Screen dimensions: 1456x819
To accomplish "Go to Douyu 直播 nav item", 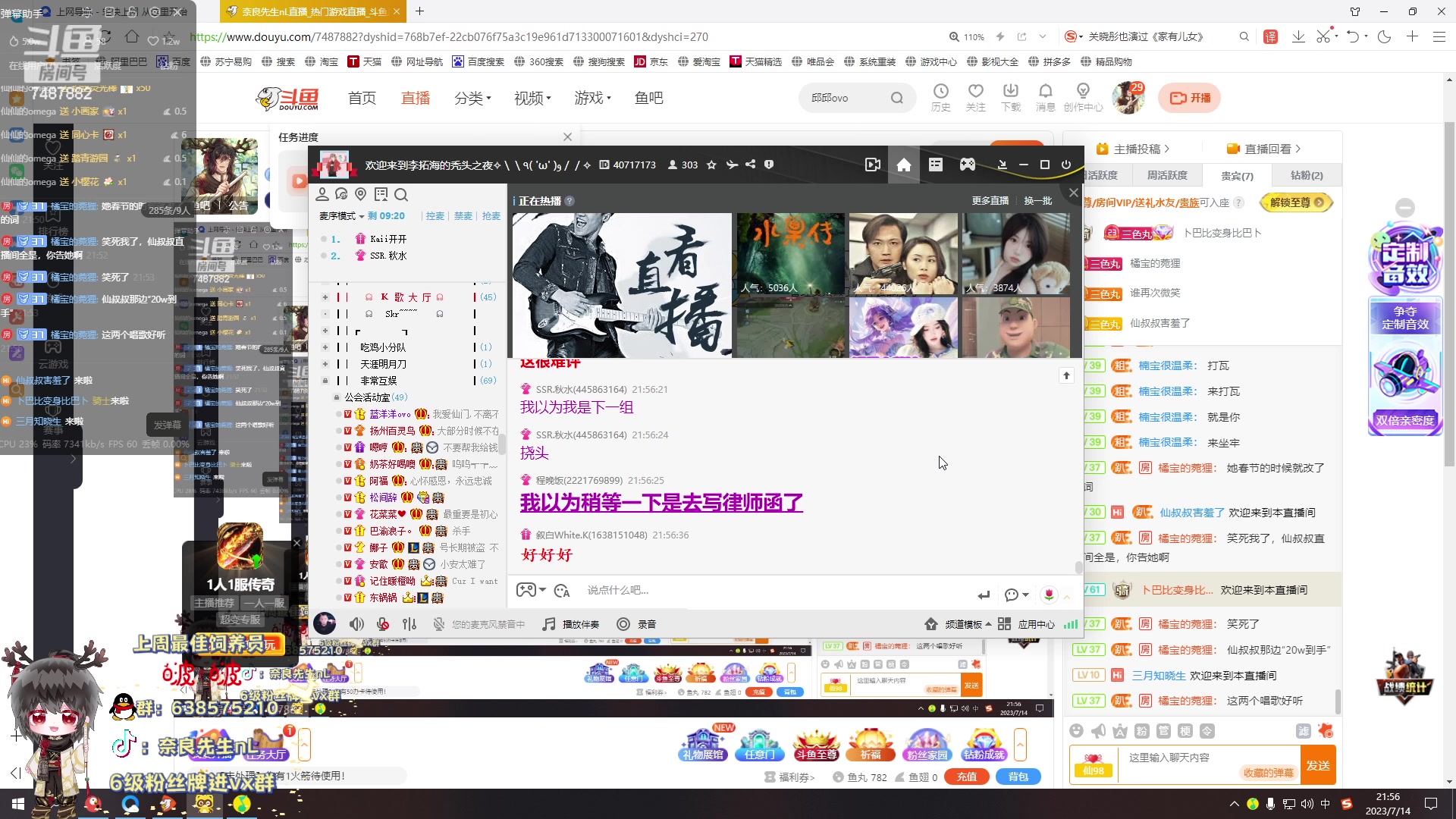I will pos(415,99).
